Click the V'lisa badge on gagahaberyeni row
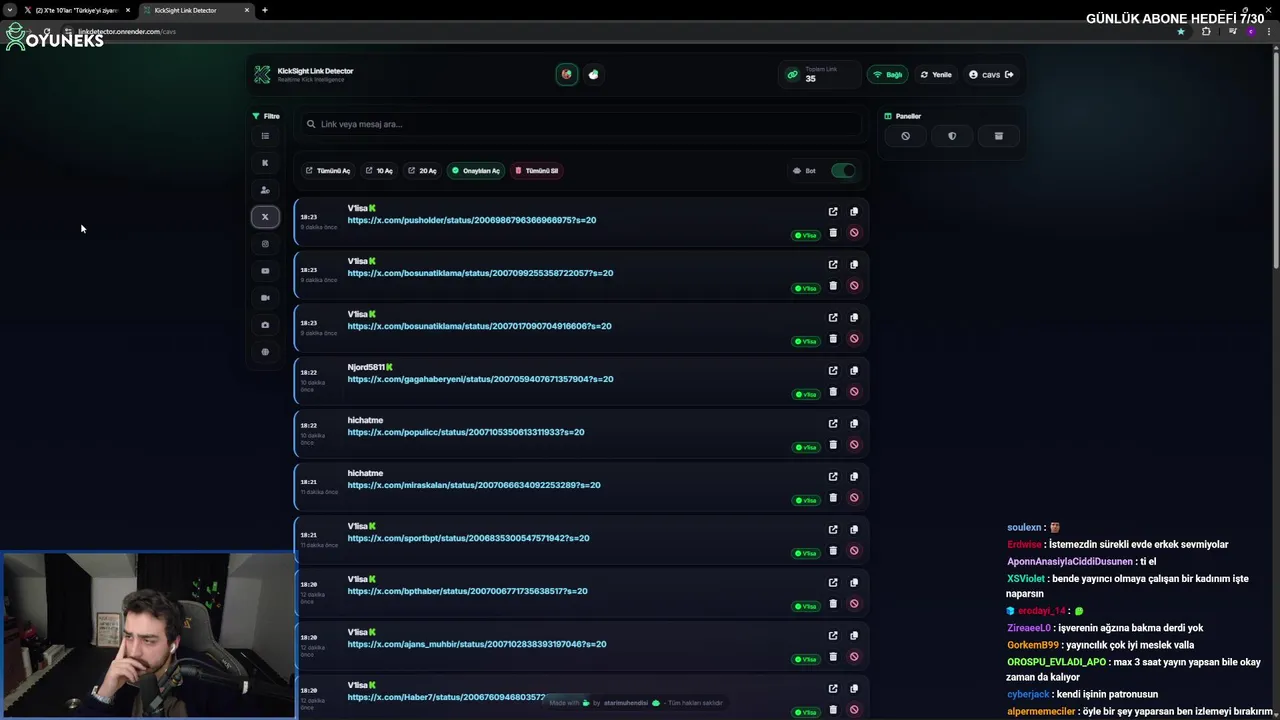1280x720 pixels. [806, 395]
